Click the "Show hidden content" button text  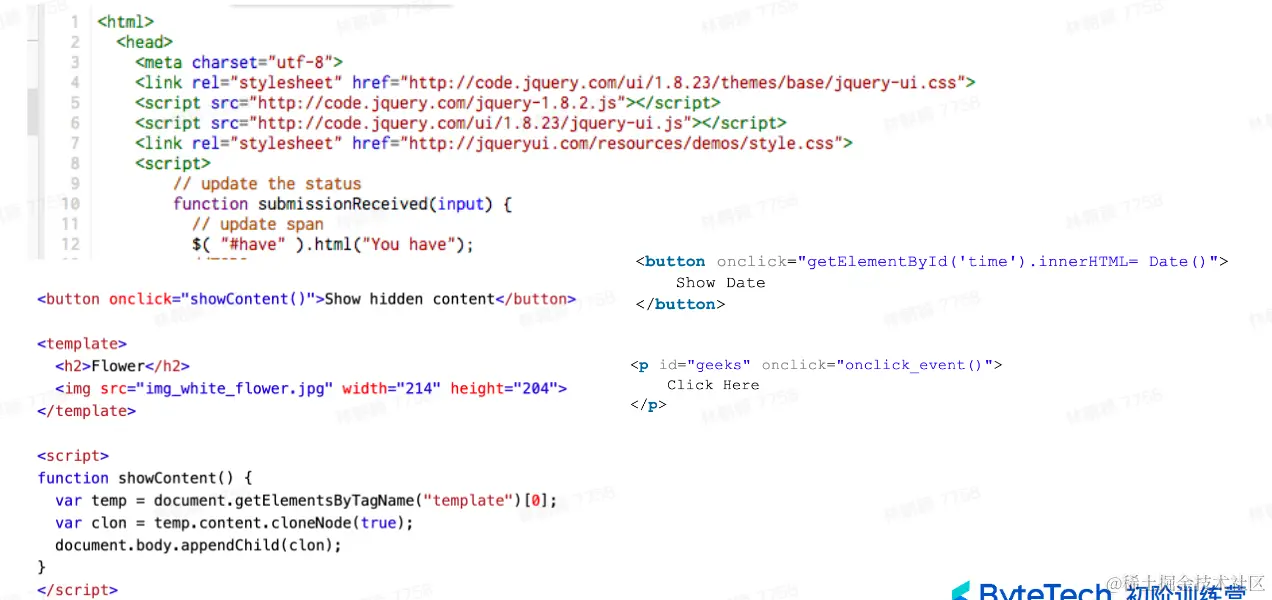[x=410, y=298]
